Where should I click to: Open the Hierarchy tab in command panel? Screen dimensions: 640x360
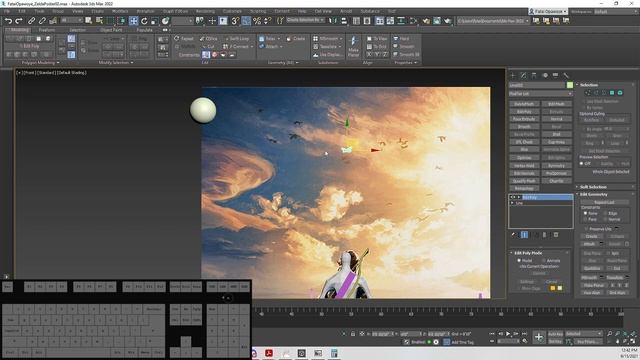click(534, 76)
